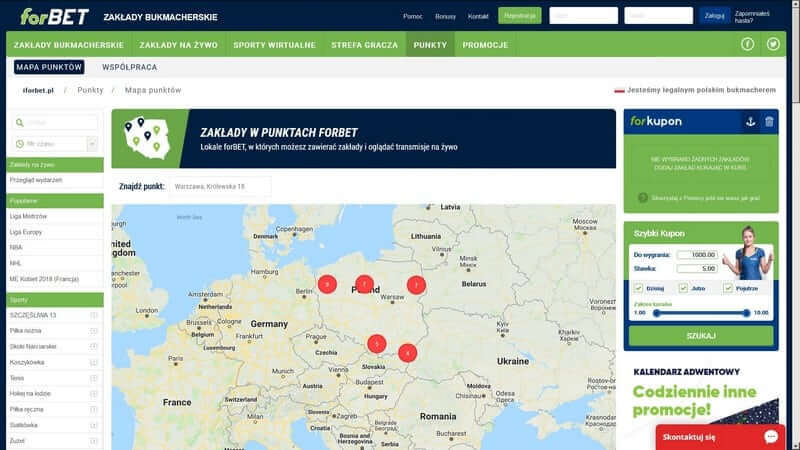Click the Zaloguj login button
This screenshot has height=450, width=800.
[x=714, y=15]
